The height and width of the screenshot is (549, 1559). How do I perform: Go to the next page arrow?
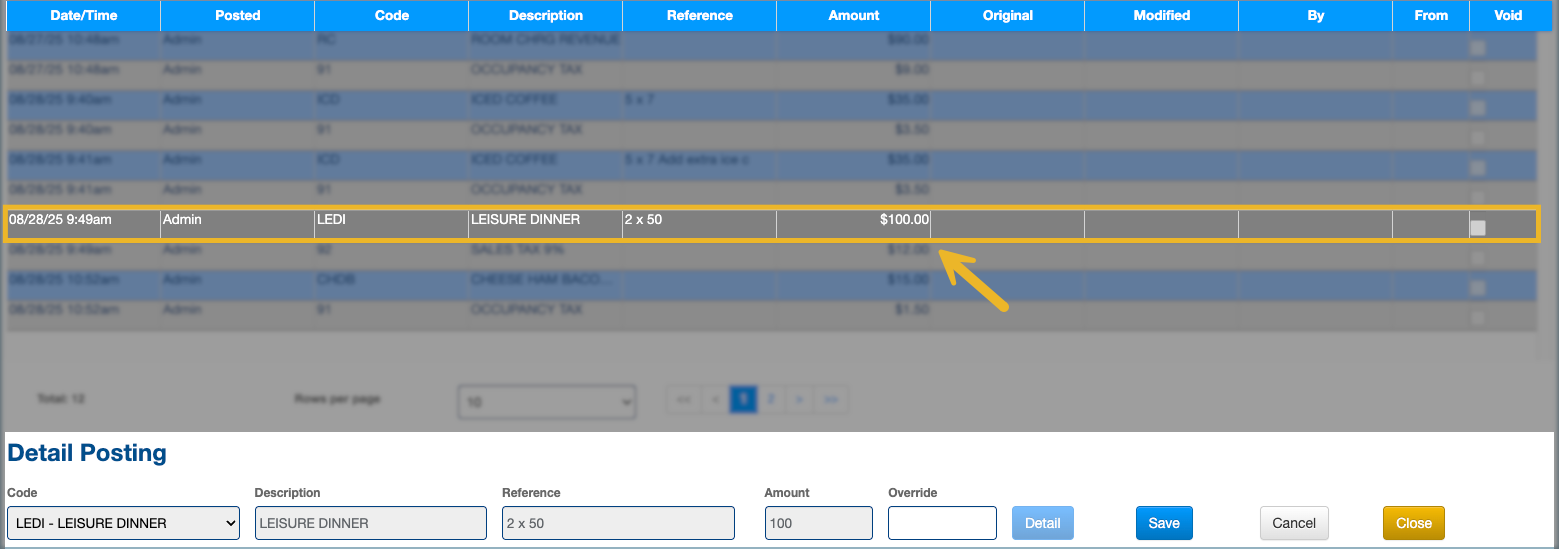click(799, 400)
